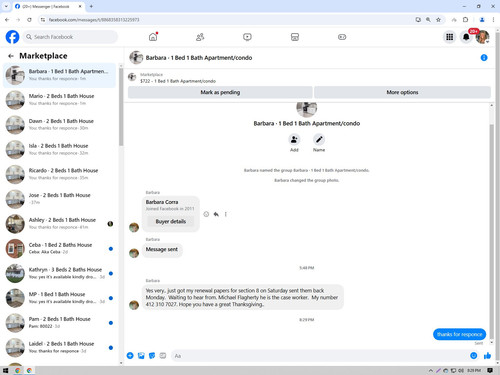Open the Chrome three-dot menu
The image size is (500, 375).
point(493,20)
